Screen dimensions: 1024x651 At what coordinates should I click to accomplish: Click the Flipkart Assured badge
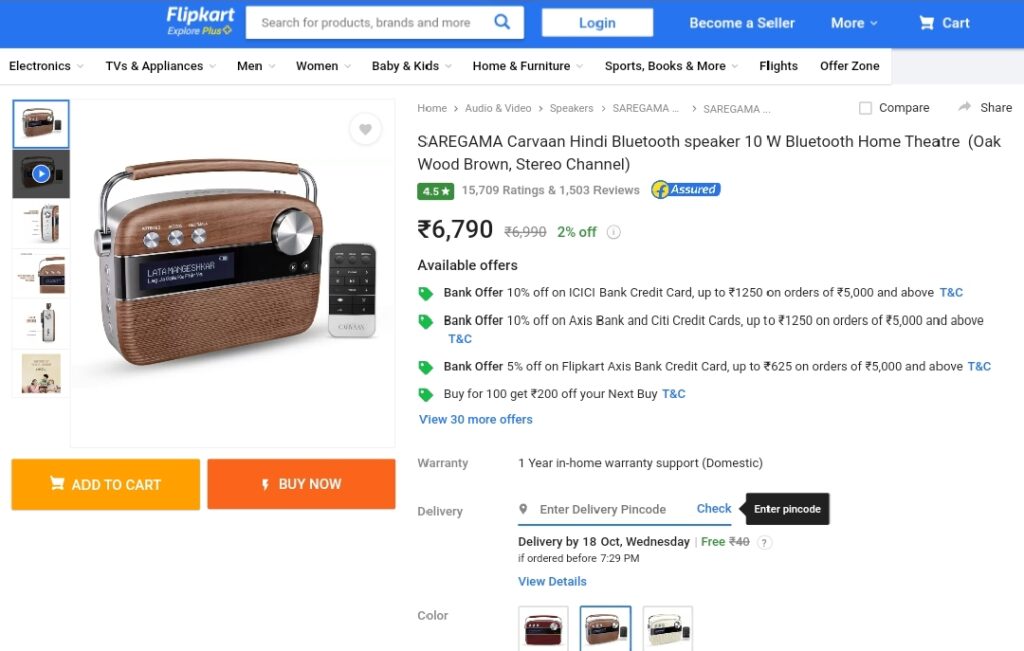pyautogui.click(x=686, y=190)
